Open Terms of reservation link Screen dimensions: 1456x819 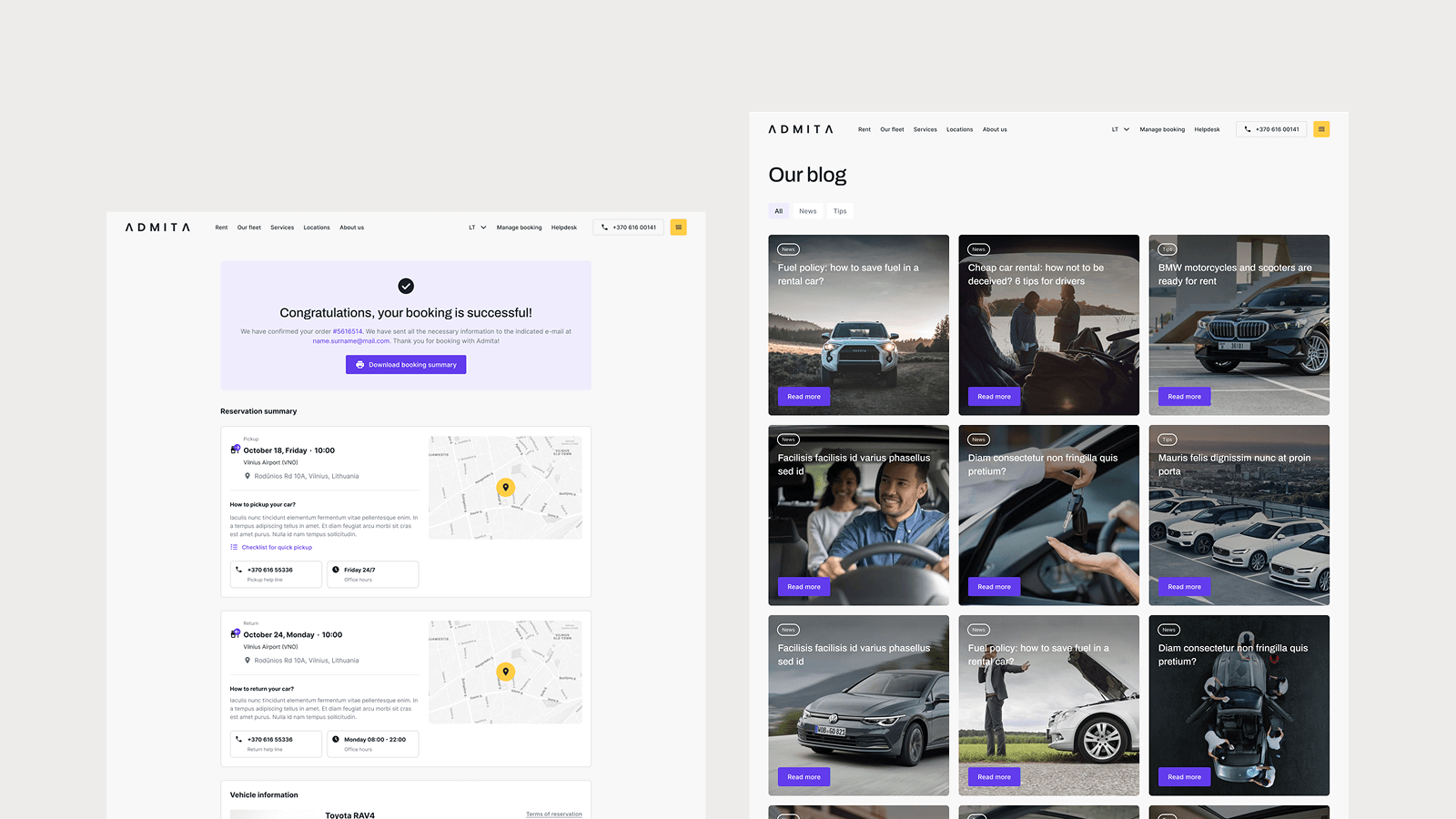pyautogui.click(x=554, y=814)
